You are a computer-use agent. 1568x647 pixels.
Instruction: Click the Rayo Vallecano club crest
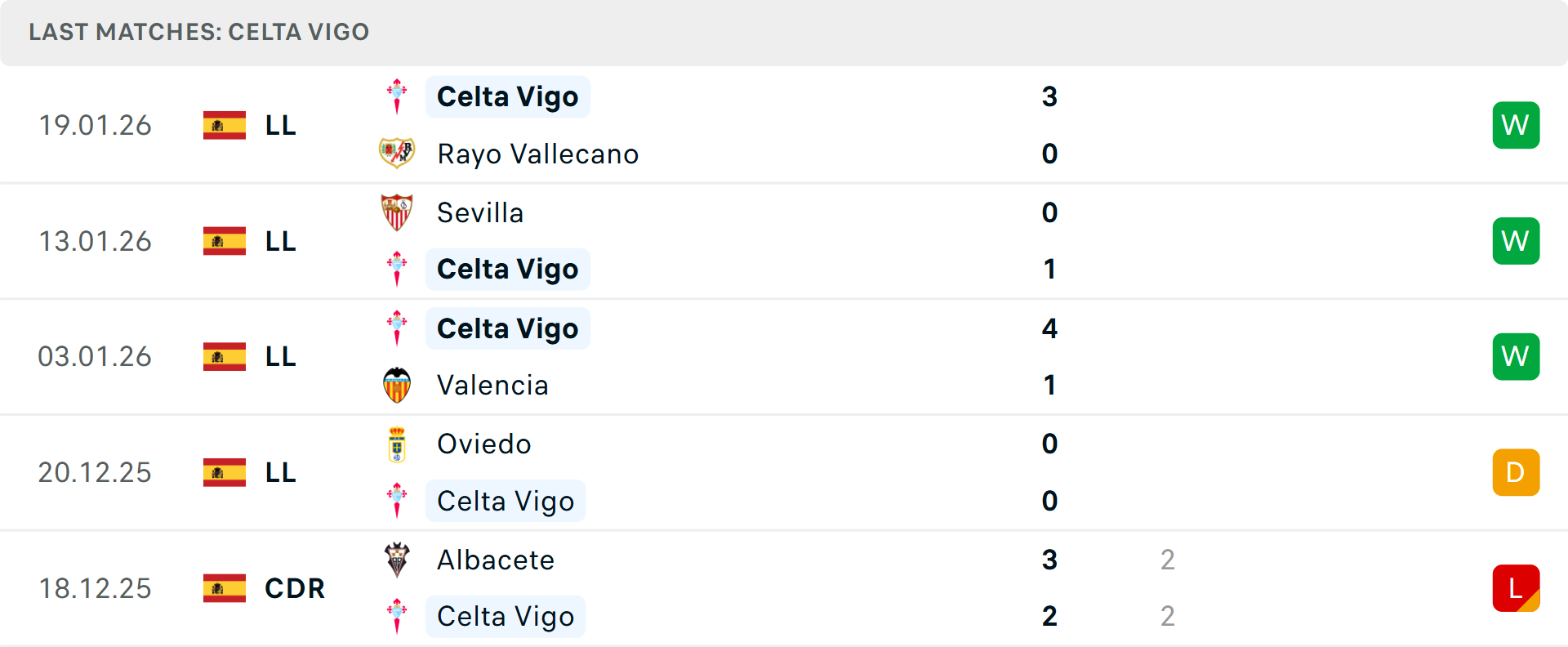397,153
